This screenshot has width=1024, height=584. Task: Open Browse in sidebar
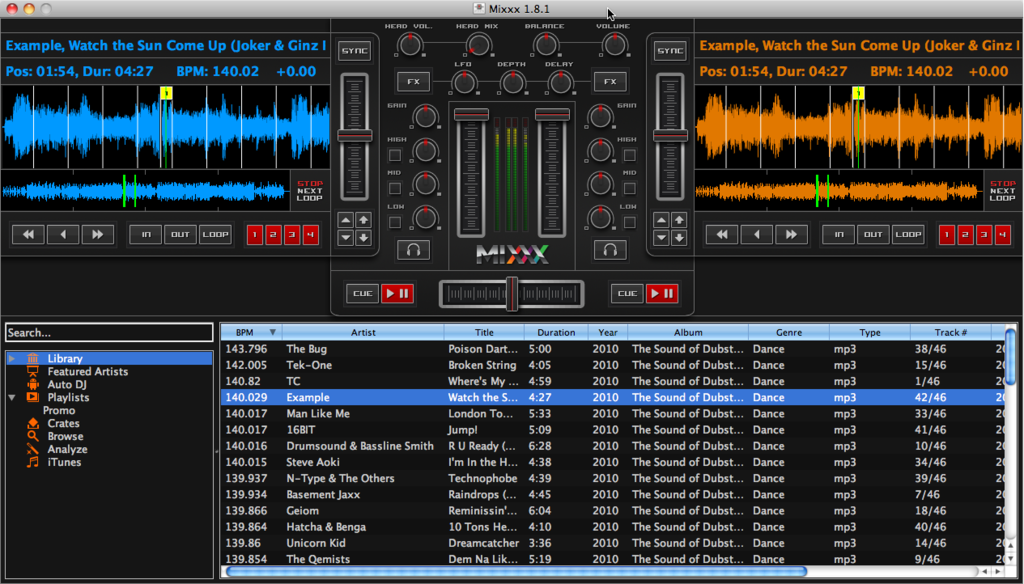(65, 436)
